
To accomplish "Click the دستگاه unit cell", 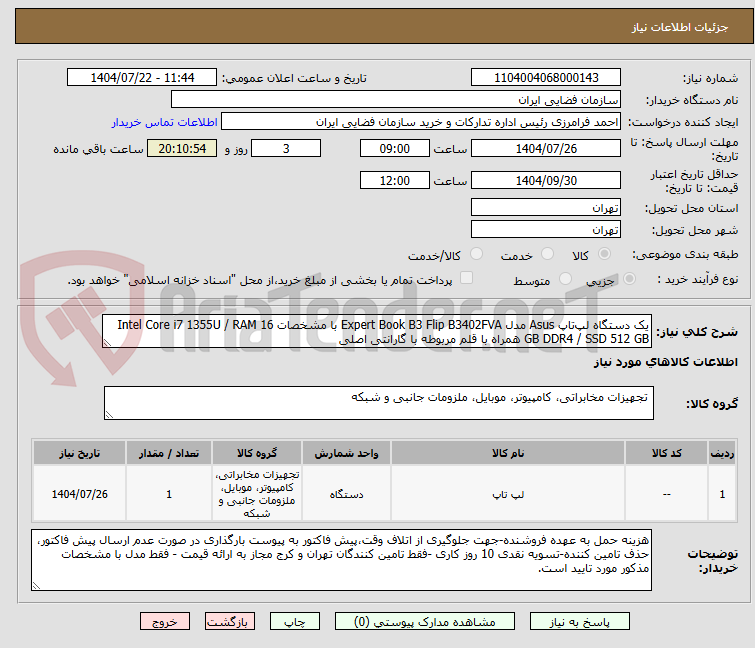I will [x=346, y=494].
